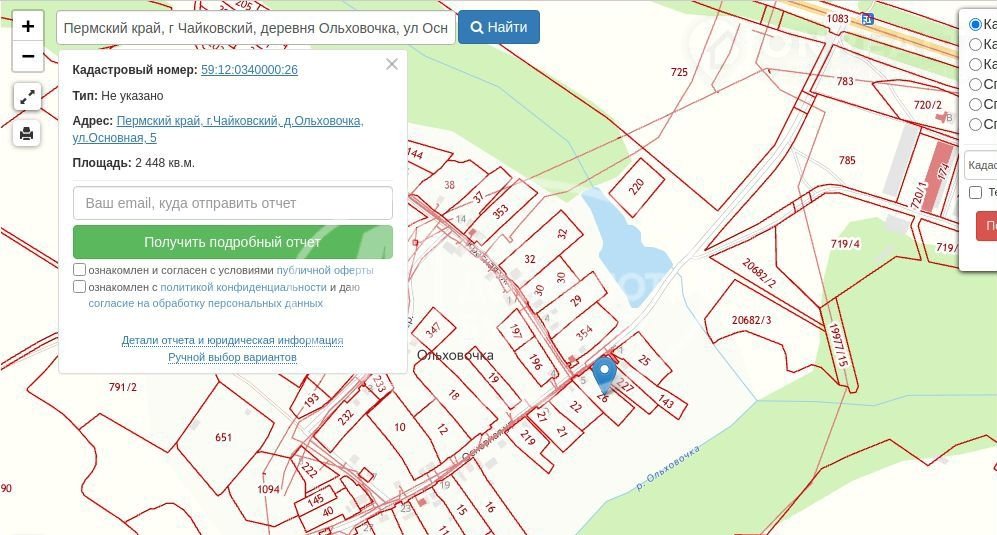Zoom in the map with plus button
Viewport: 997px width, 535px height.
[x=28, y=27]
